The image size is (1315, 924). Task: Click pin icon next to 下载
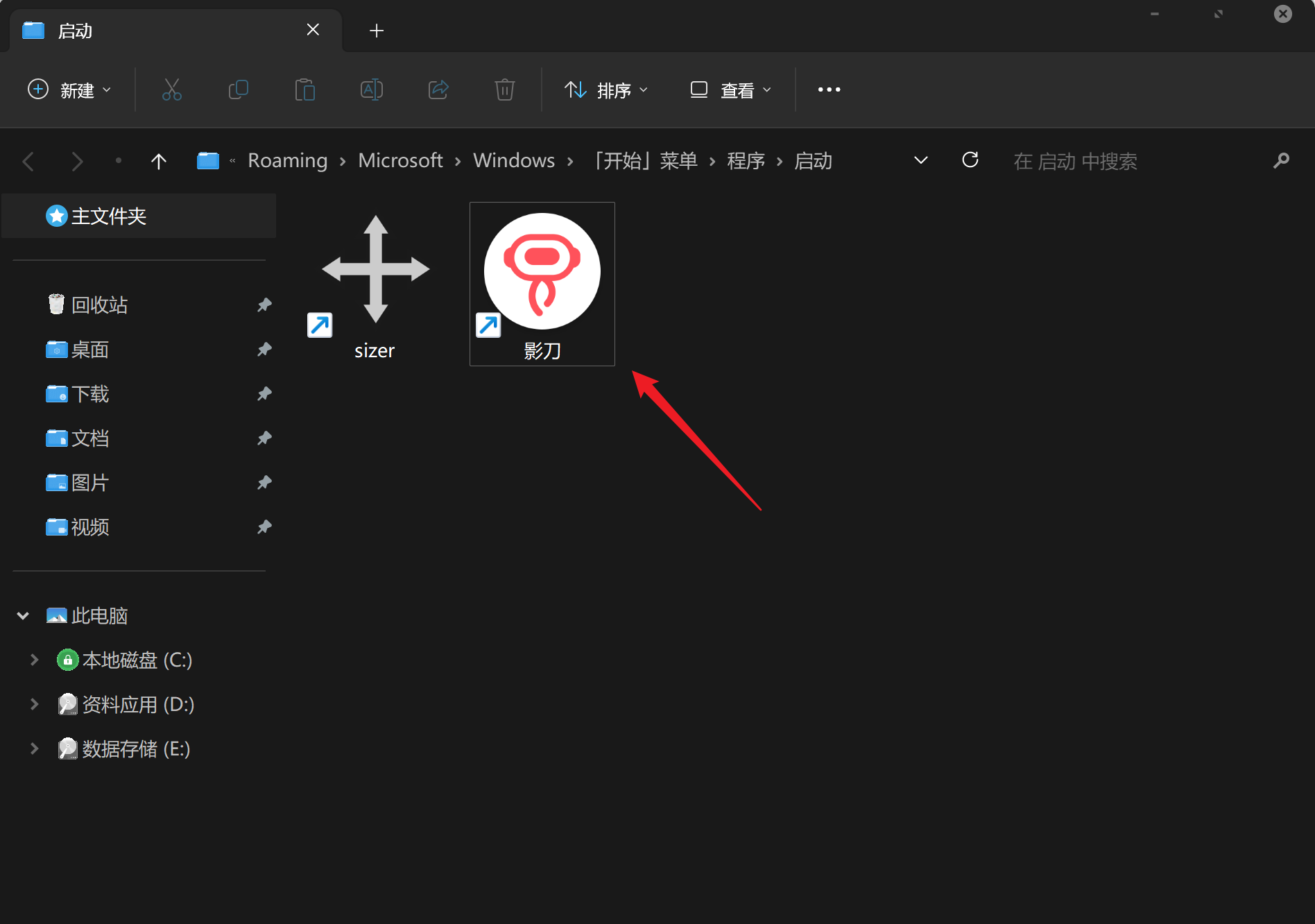264,394
